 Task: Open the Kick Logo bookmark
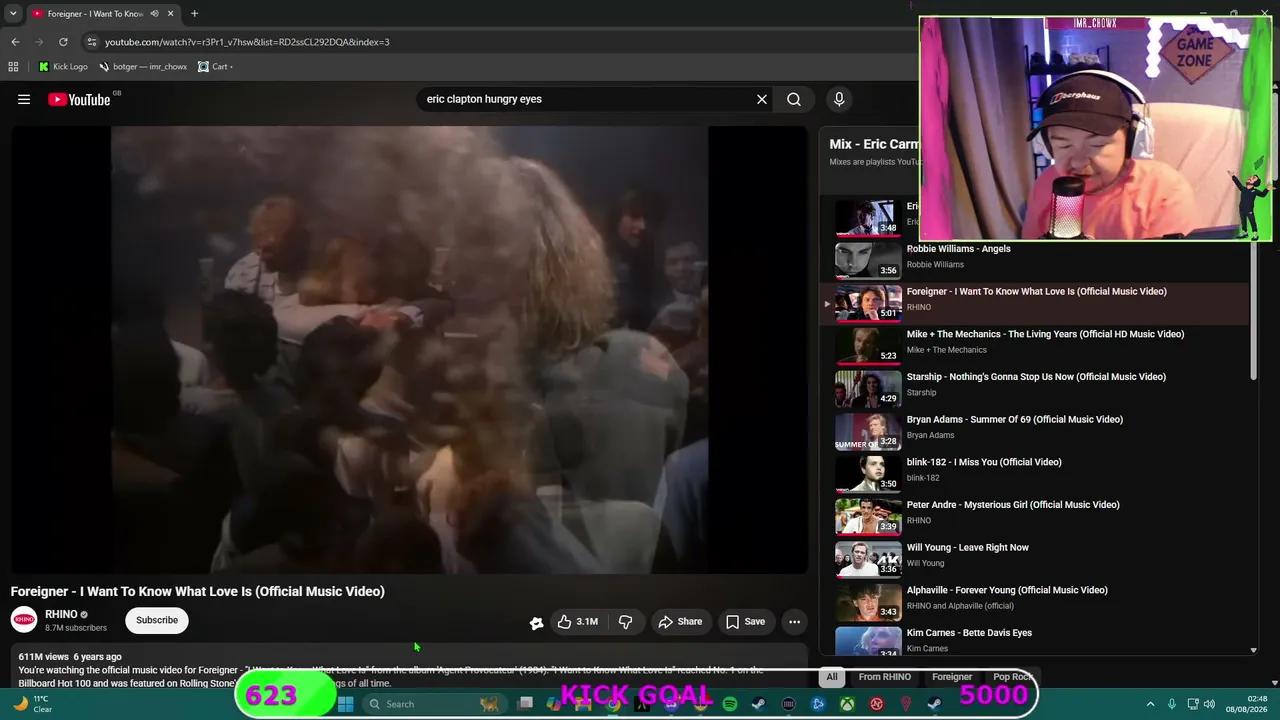[63, 67]
